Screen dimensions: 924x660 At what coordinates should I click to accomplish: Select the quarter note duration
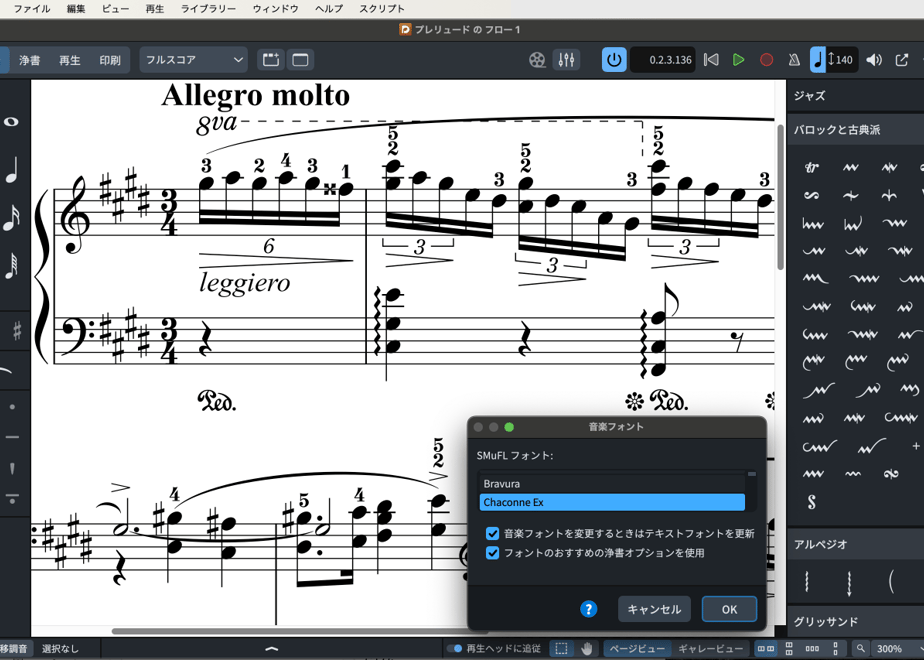pos(12,171)
